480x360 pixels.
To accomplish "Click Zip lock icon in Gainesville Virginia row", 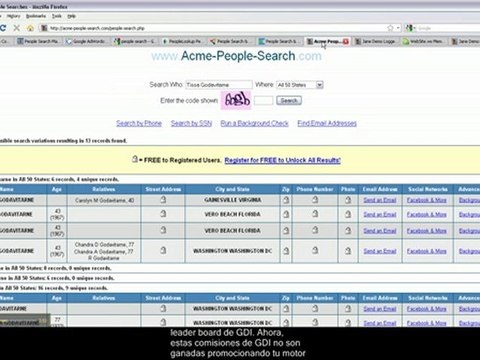I will tap(286, 200).
